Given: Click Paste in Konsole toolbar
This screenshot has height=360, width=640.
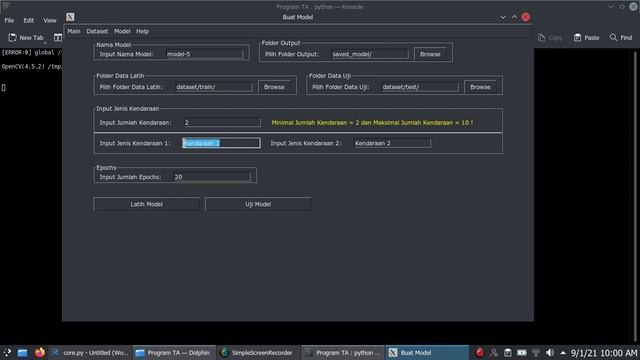Looking at the screenshot, I should coord(587,38).
